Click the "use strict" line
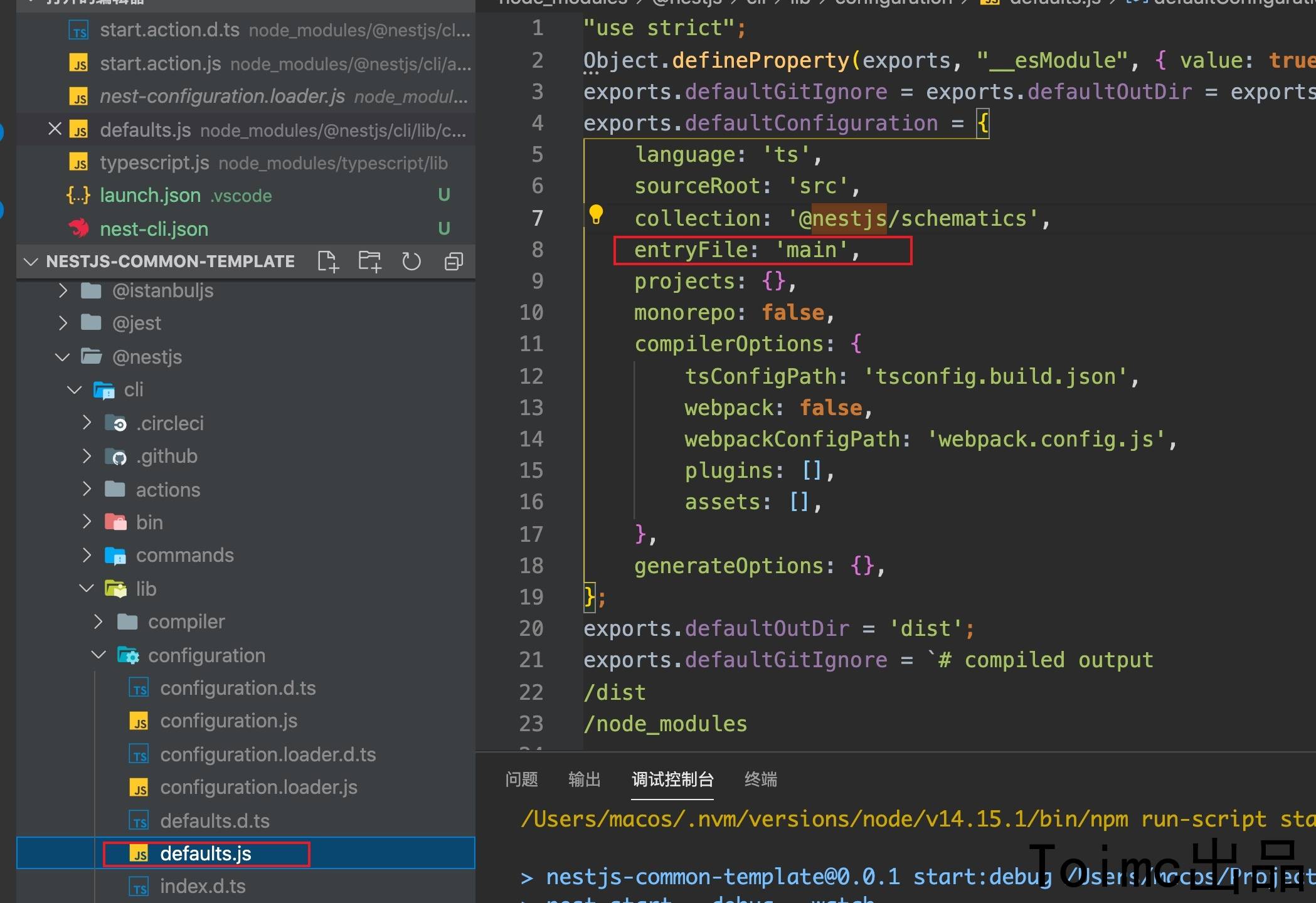 click(665, 28)
